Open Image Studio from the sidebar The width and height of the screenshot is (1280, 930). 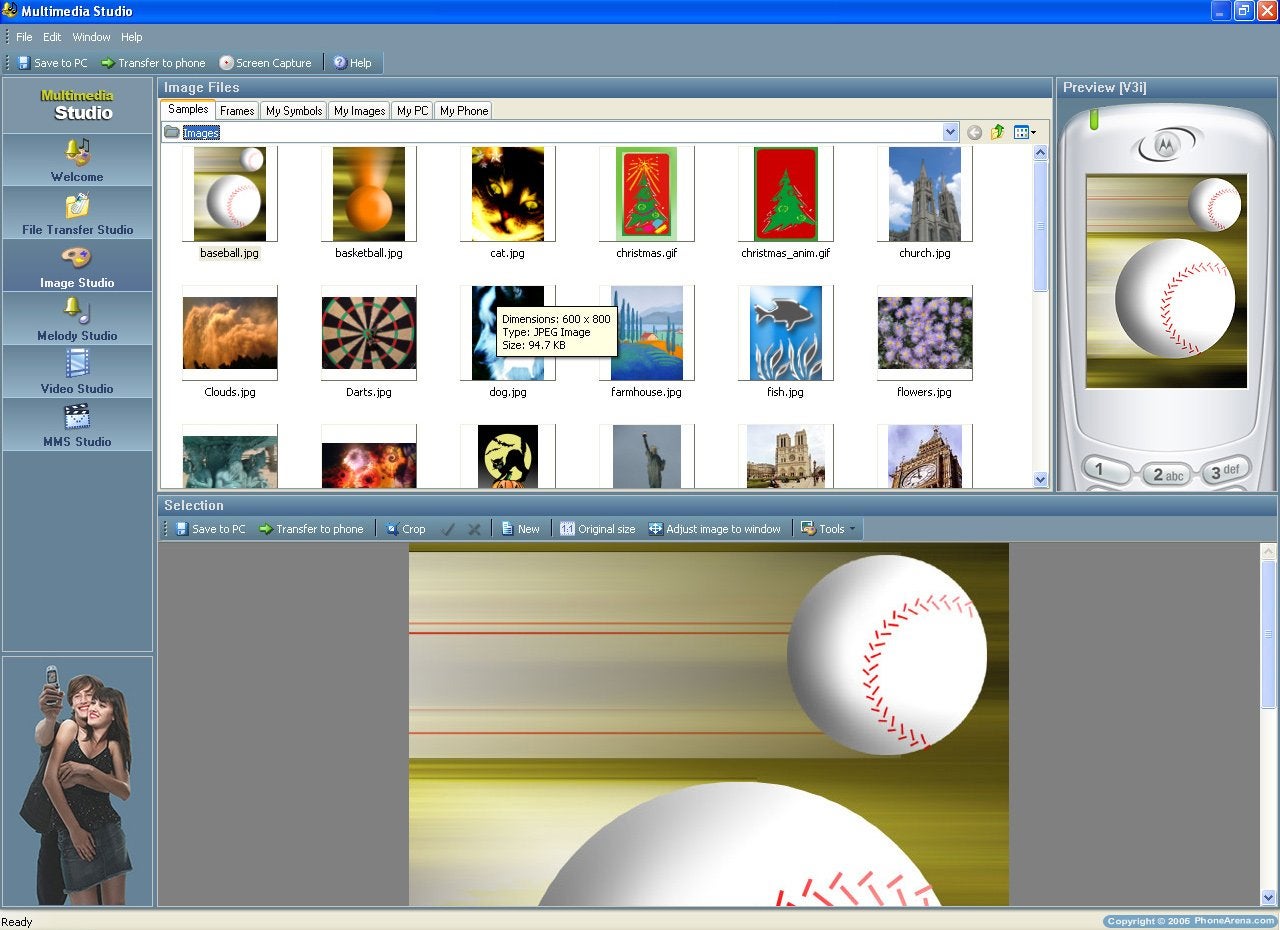(x=77, y=266)
